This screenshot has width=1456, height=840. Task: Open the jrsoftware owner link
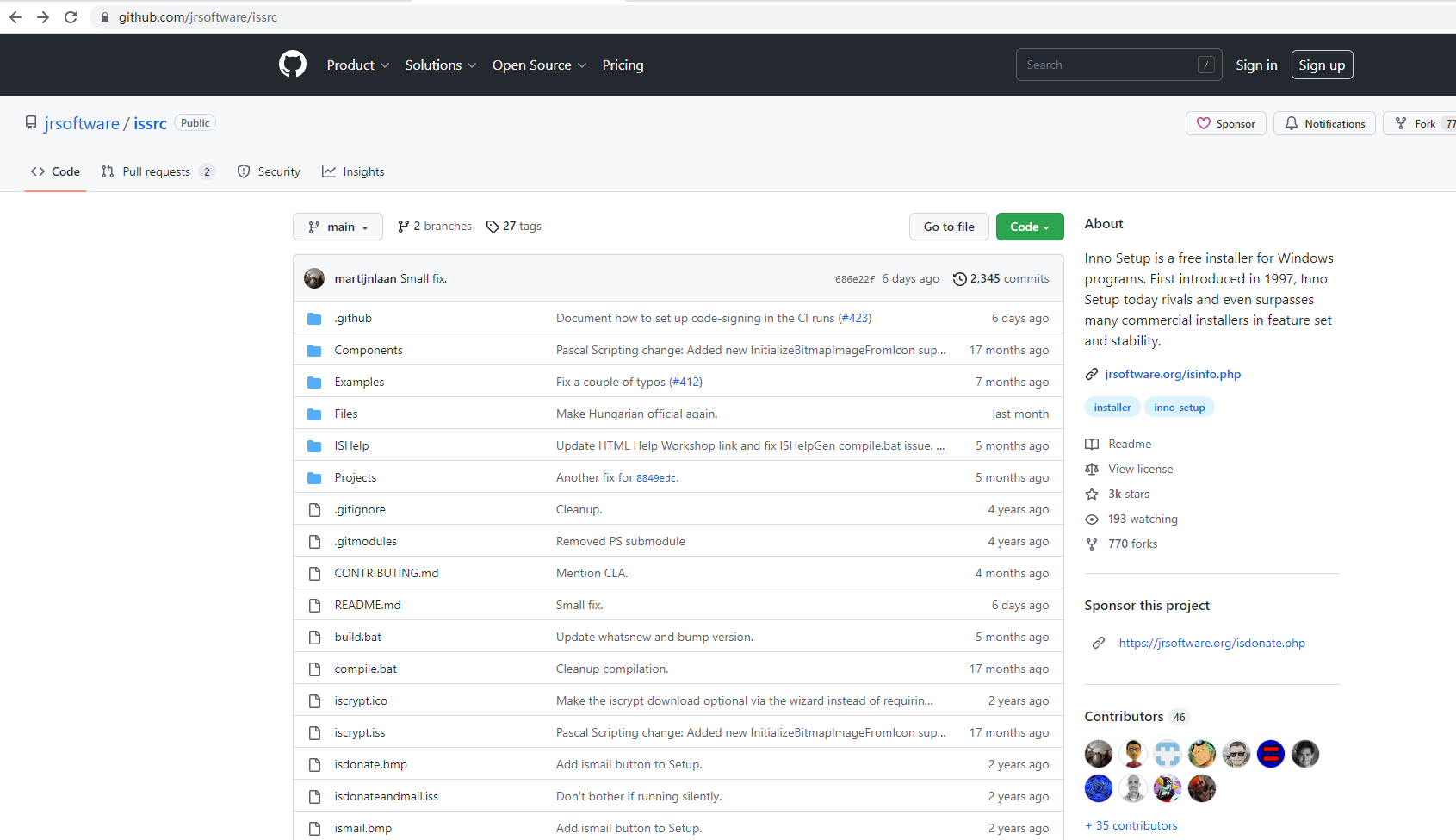pyautogui.click(x=82, y=123)
